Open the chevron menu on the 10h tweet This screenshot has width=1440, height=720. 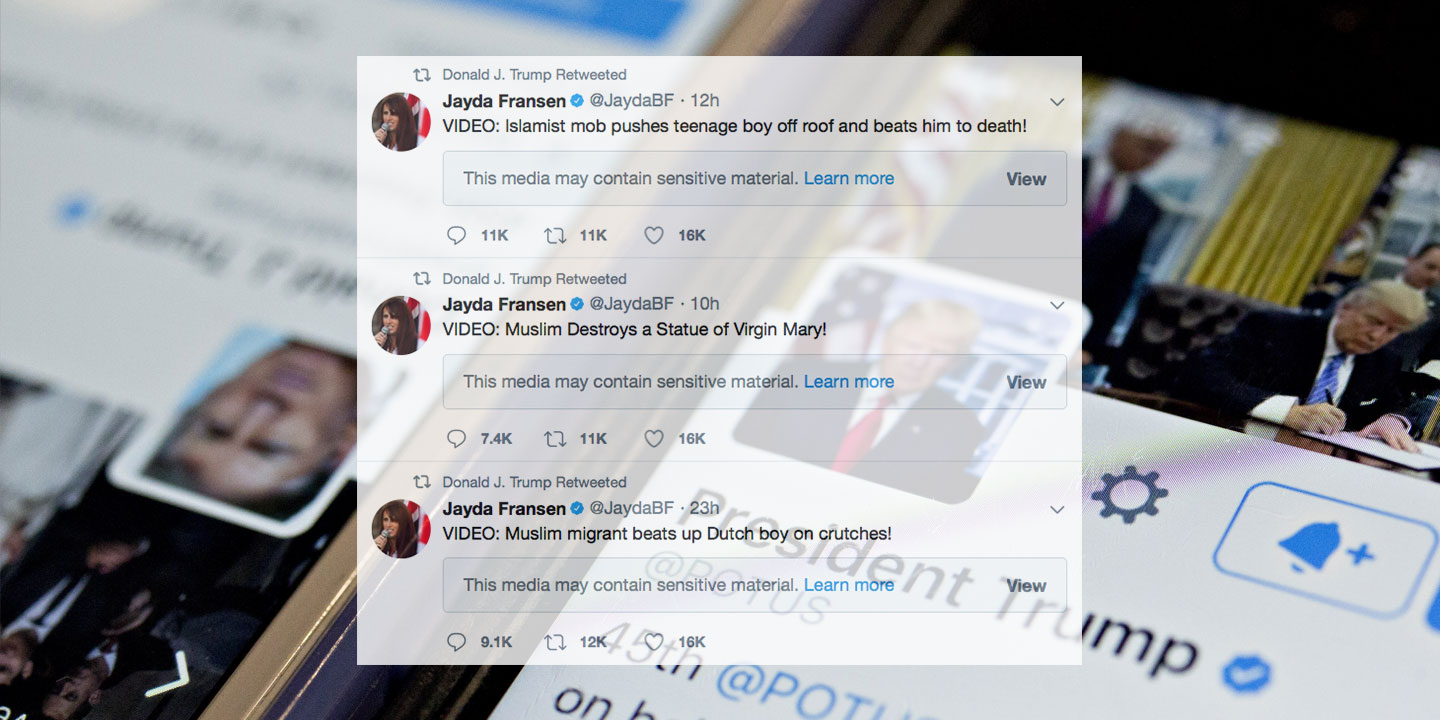[1057, 305]
